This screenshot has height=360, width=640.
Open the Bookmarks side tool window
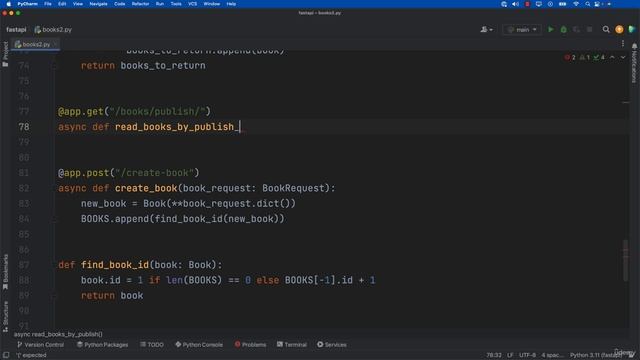(x=5, y=272)
